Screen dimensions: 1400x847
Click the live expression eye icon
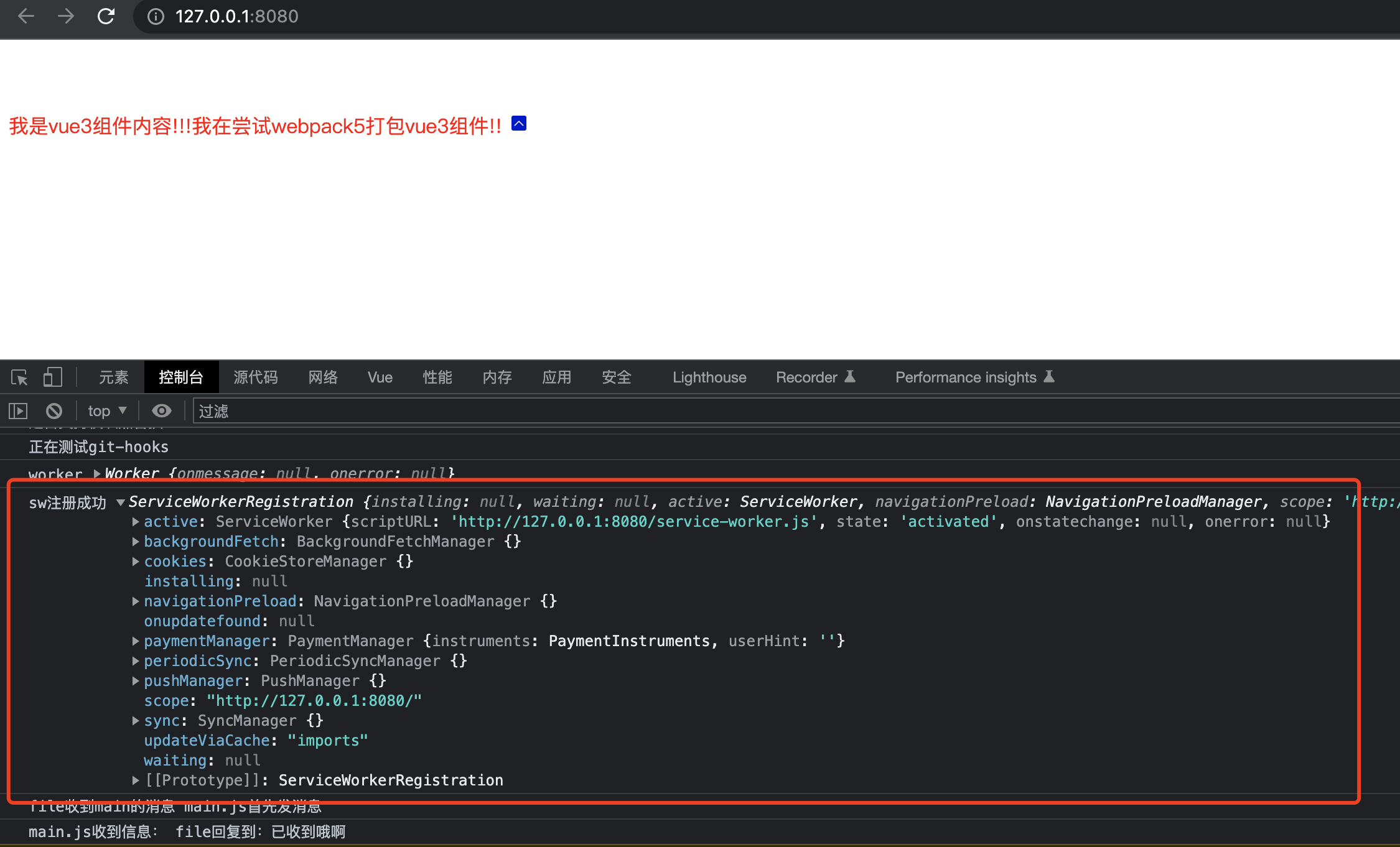click(162, 411)
